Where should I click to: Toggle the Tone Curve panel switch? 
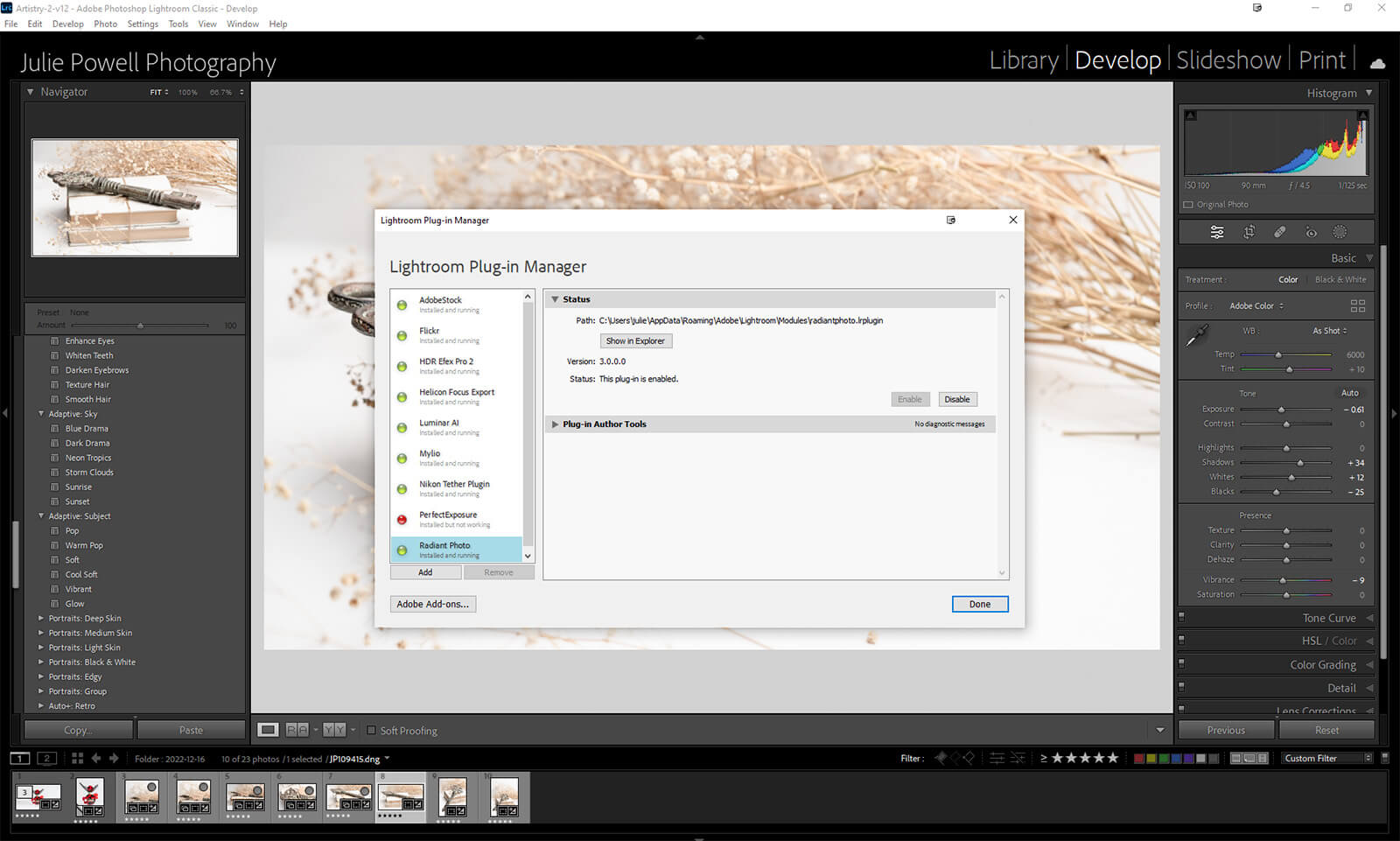[1181, 617]
